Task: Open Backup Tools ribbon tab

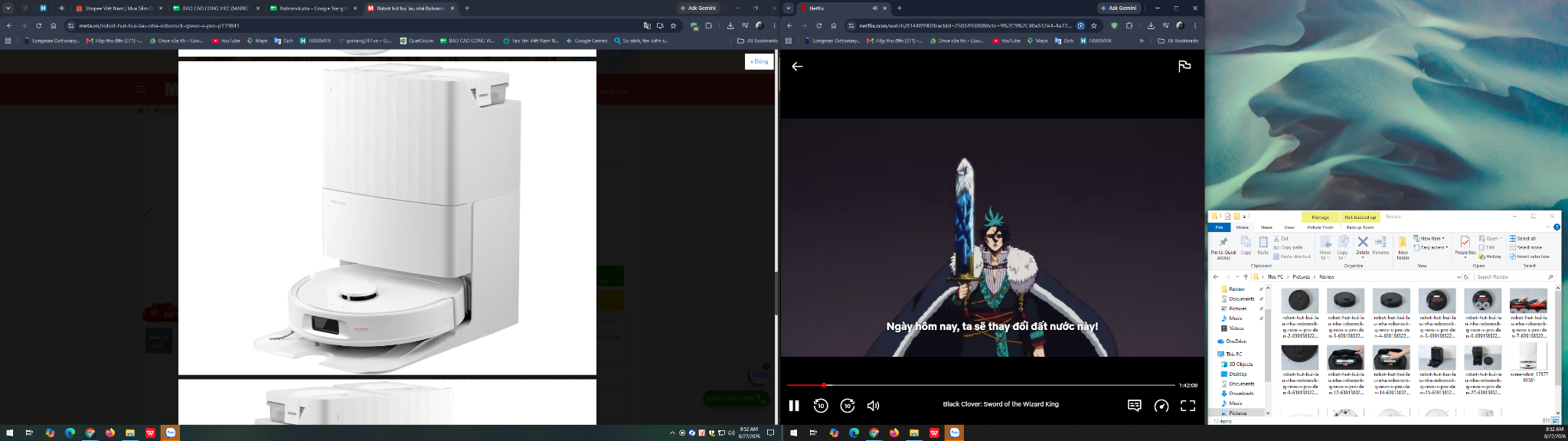Action: coord(1360,227)
